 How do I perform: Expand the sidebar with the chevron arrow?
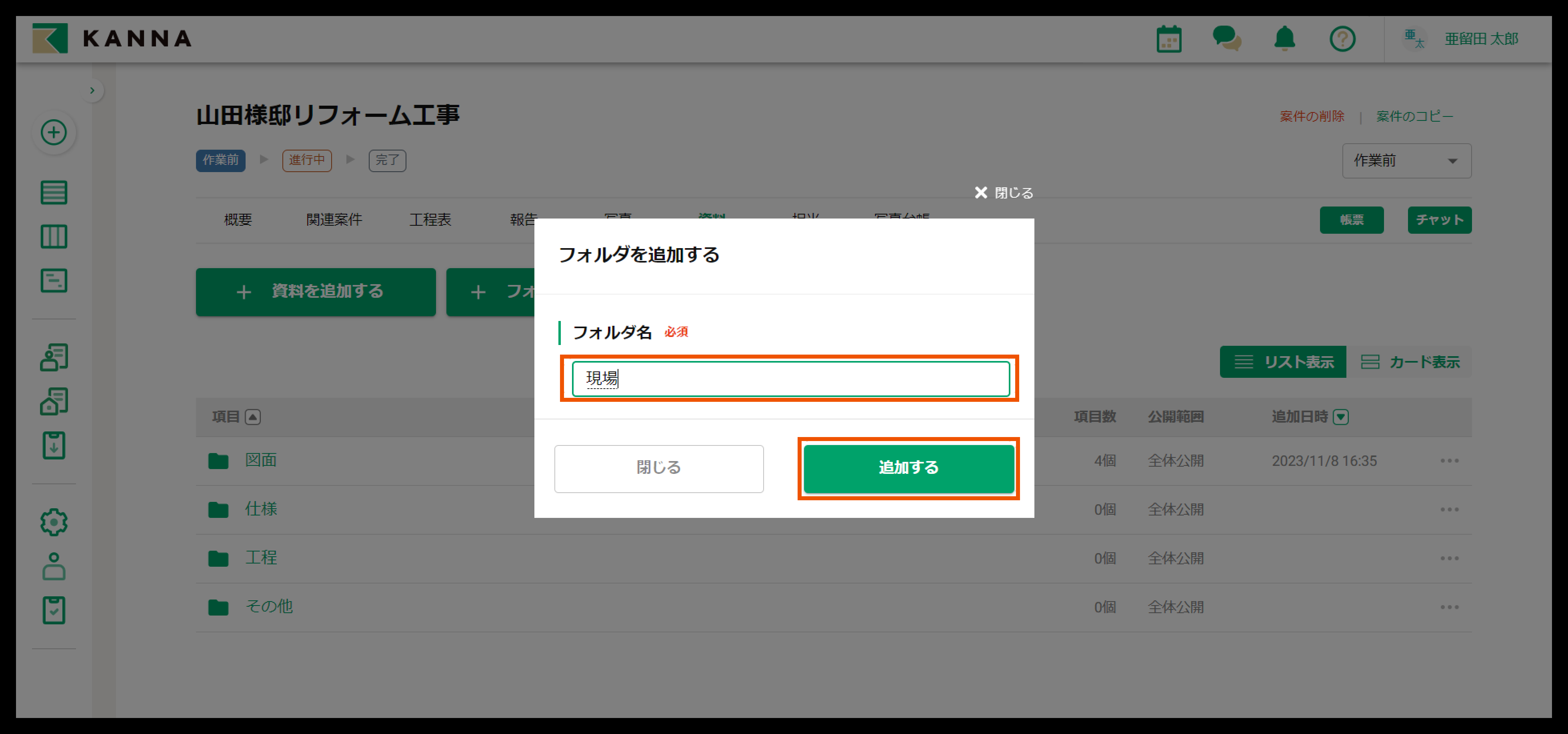[x=92, y=90]
